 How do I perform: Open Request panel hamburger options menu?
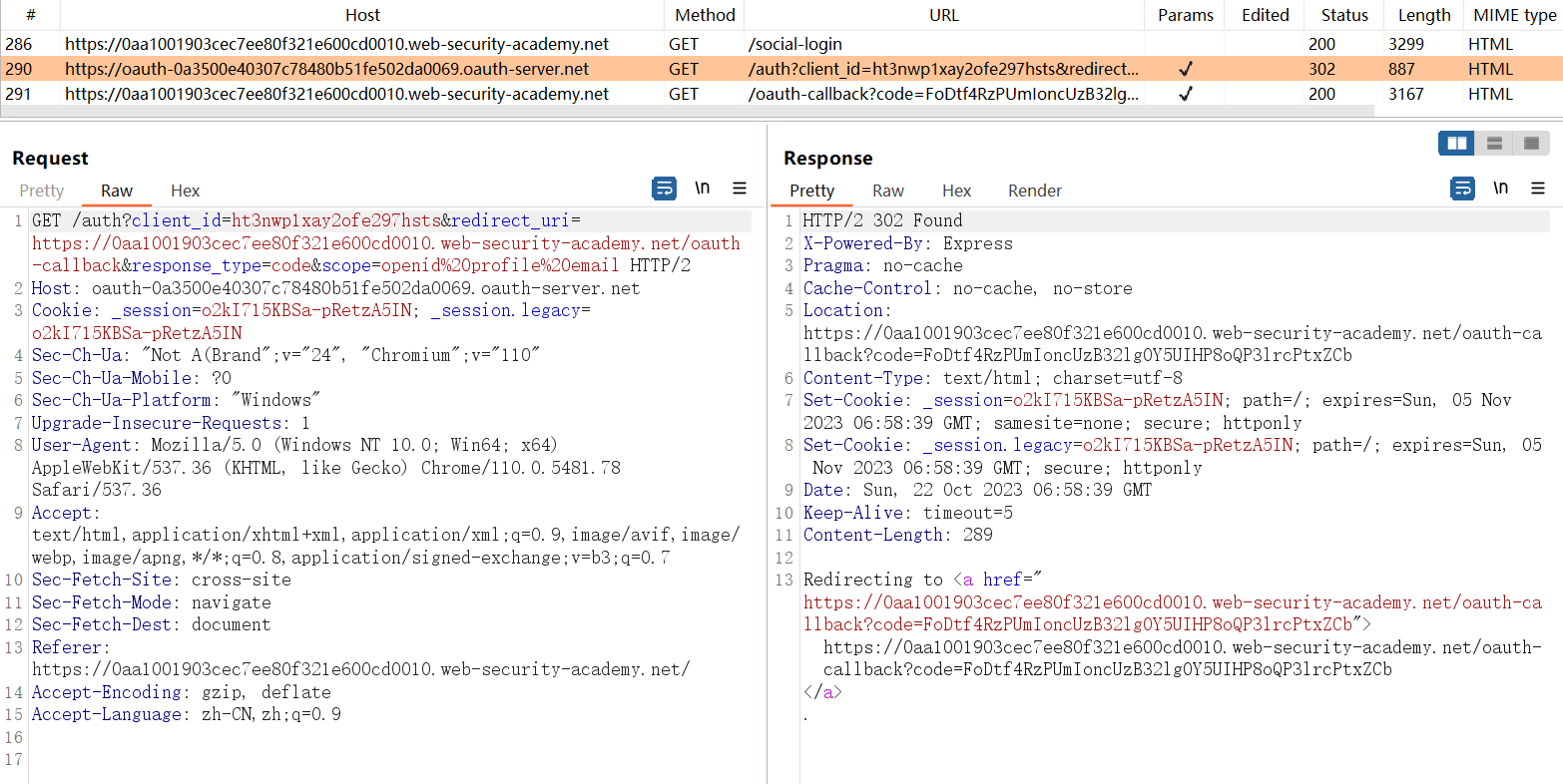point(740,189)
